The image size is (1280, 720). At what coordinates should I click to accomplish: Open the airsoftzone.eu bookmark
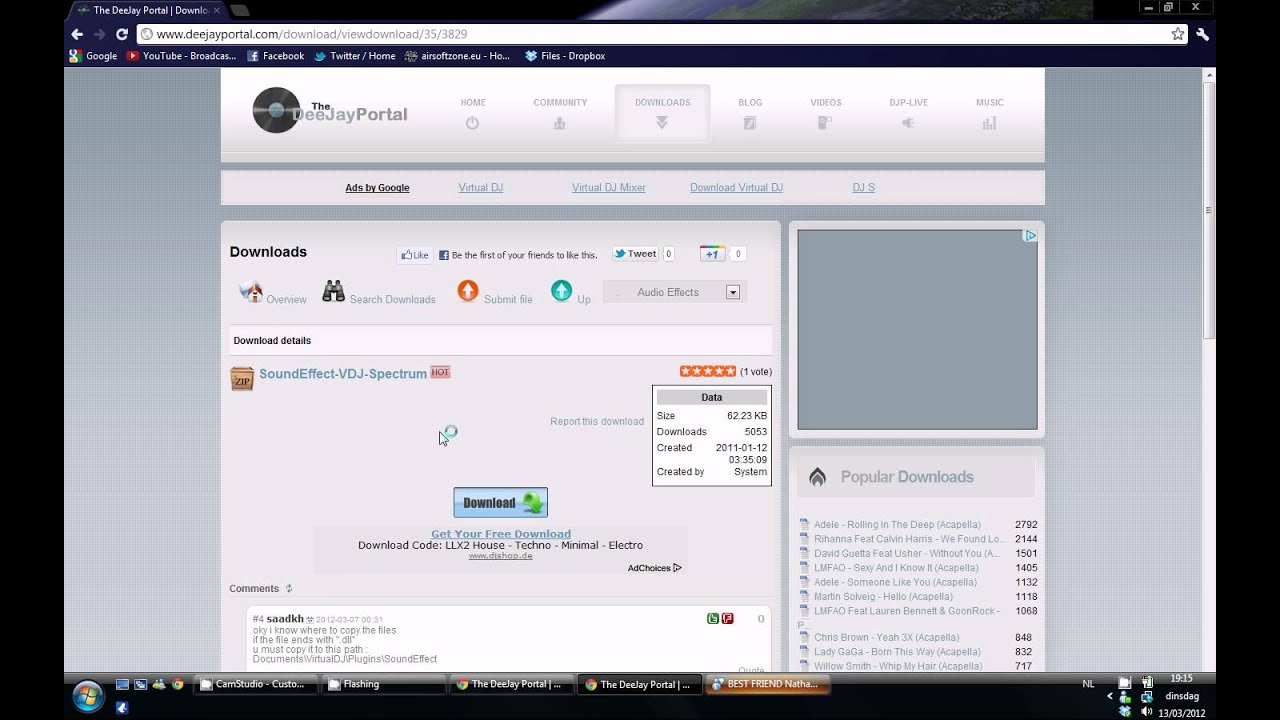click(457, 56)
